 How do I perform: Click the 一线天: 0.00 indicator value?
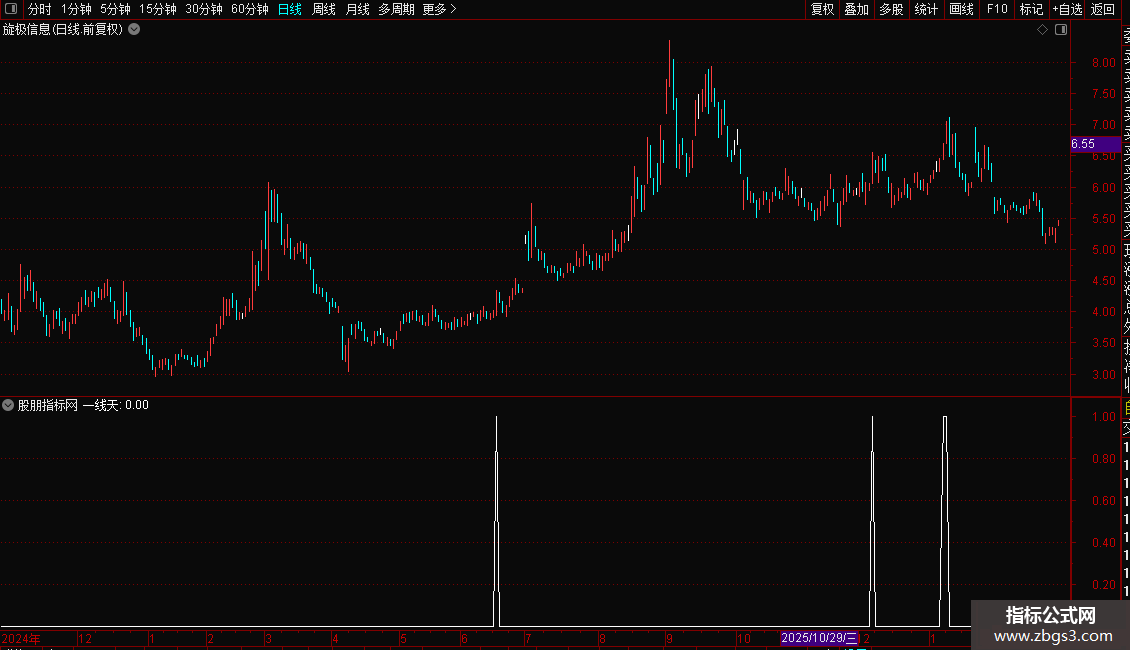(x=115, y=405)
